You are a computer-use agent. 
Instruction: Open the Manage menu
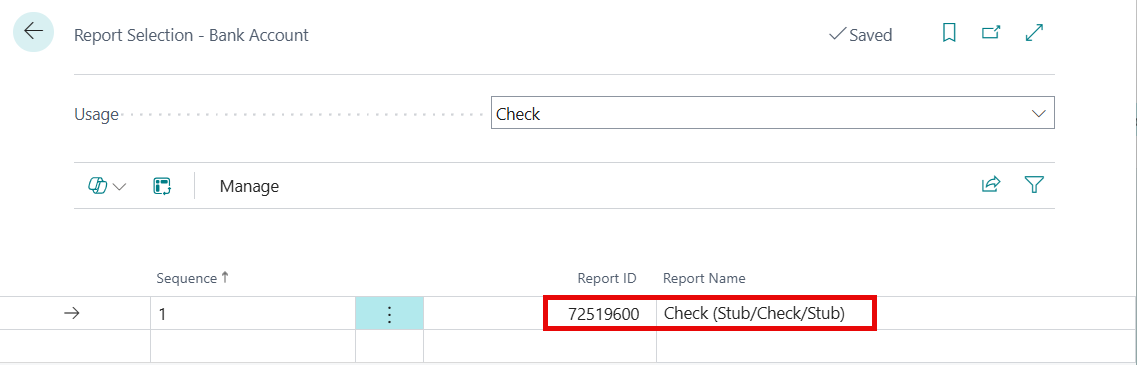(x=249, y=186)
